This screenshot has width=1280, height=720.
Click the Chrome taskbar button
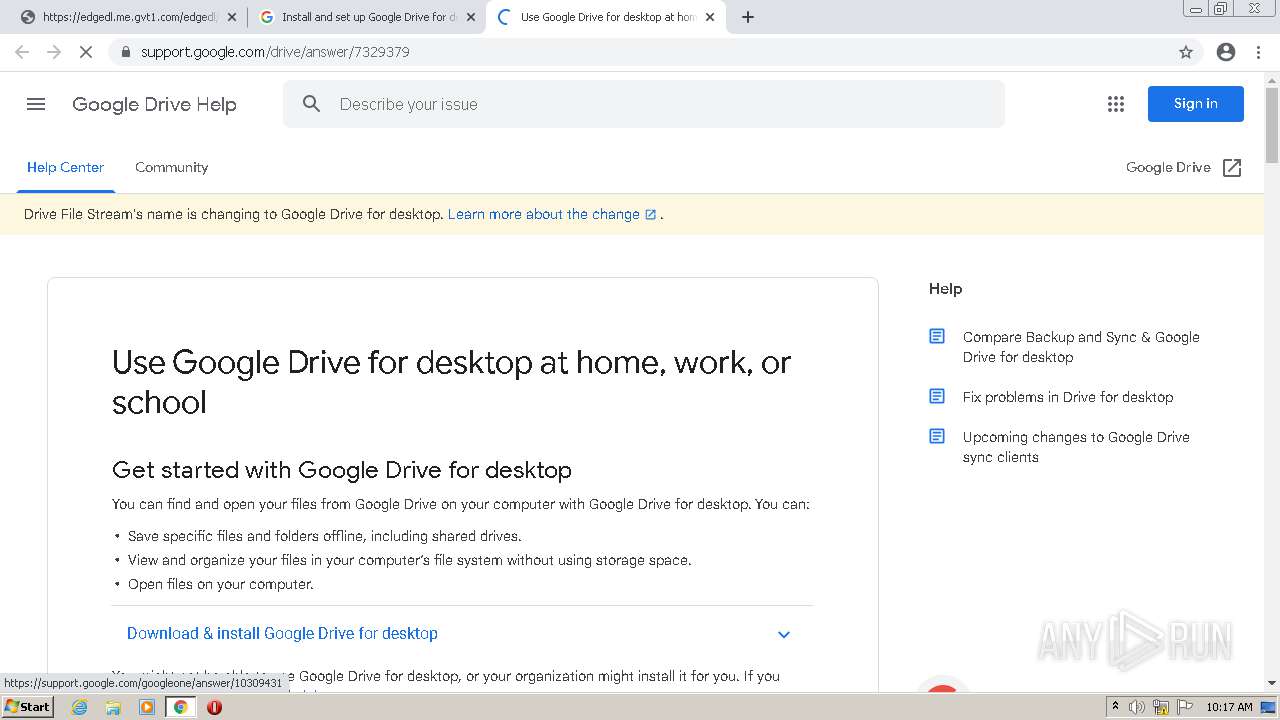point(181,707)
